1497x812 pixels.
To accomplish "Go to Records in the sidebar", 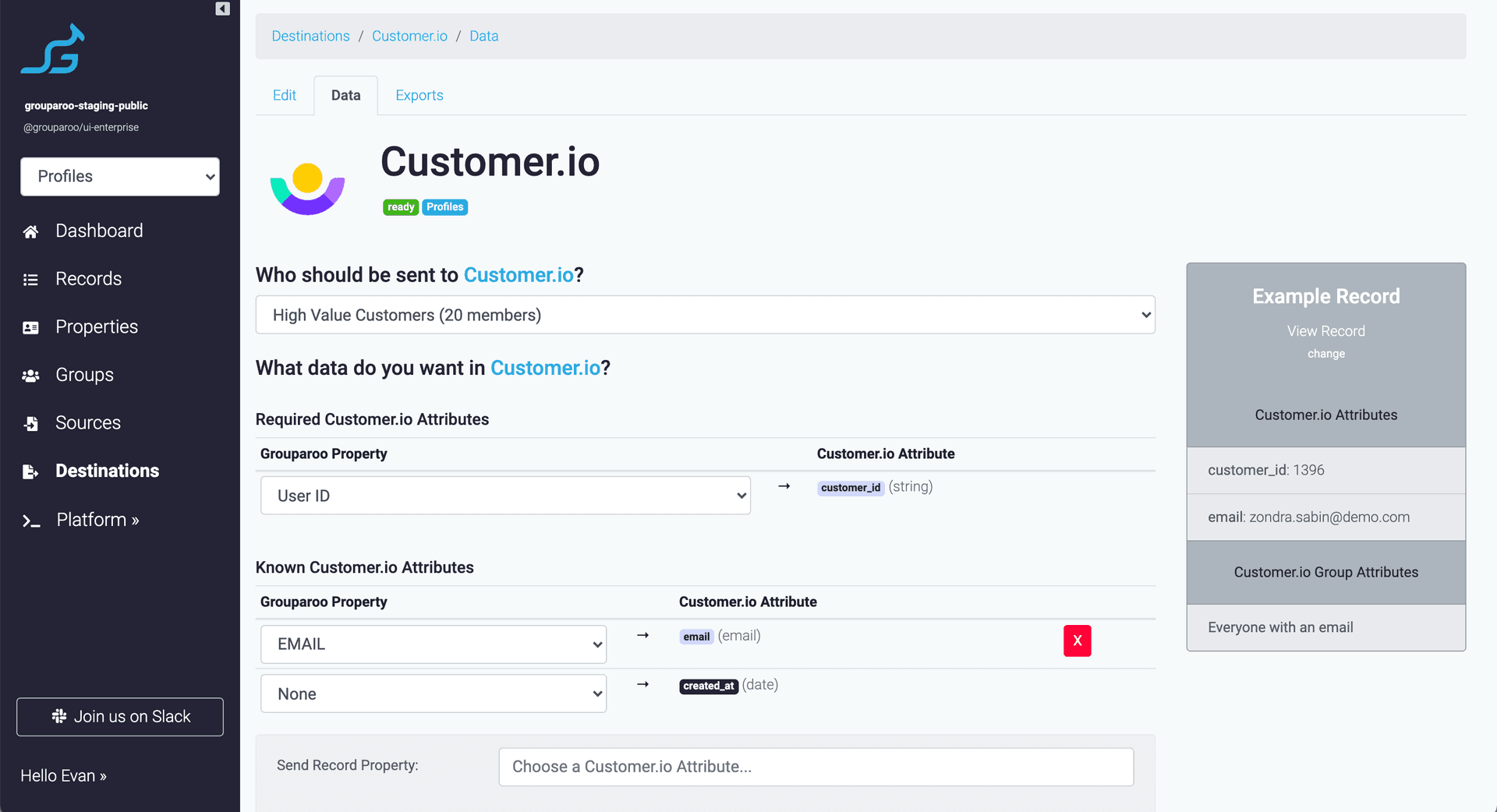I will pyautogui.click(x=88, y=279).
